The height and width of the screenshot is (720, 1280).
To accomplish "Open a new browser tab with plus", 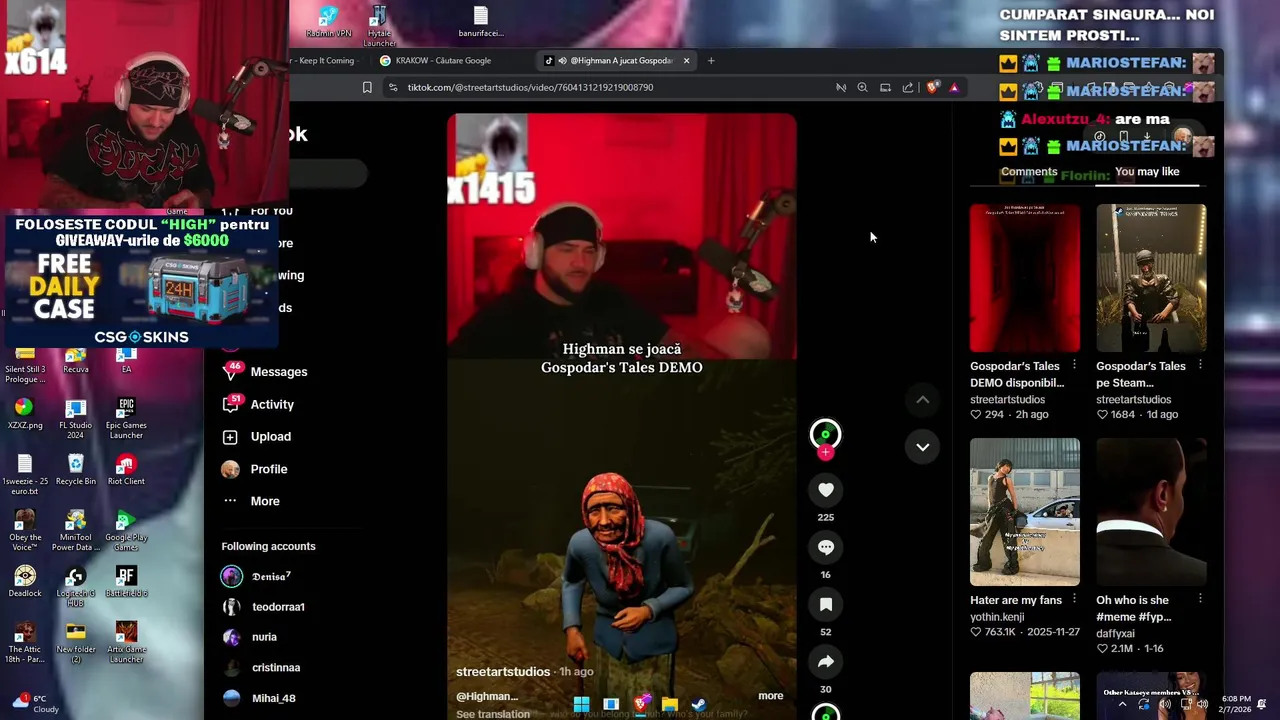I will pos(711,61).
